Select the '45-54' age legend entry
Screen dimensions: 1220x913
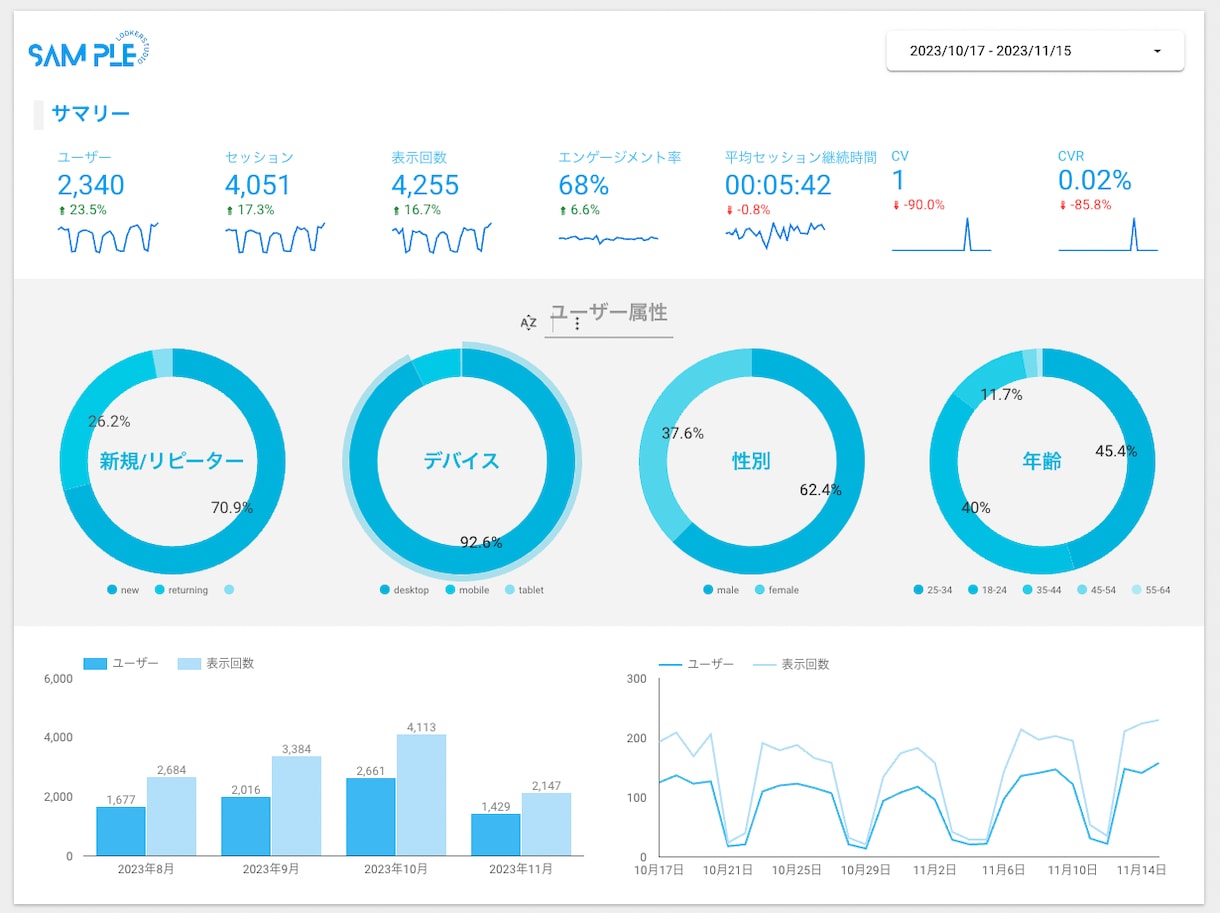click(x=1096, y=590)
